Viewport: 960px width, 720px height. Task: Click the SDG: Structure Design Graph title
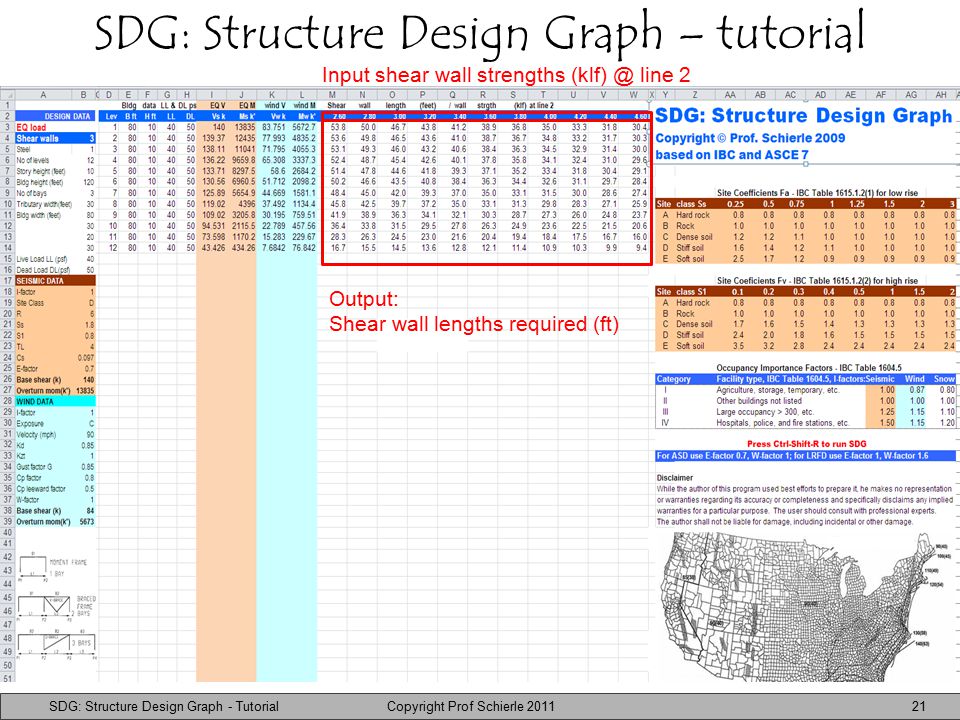coord(803,116)
